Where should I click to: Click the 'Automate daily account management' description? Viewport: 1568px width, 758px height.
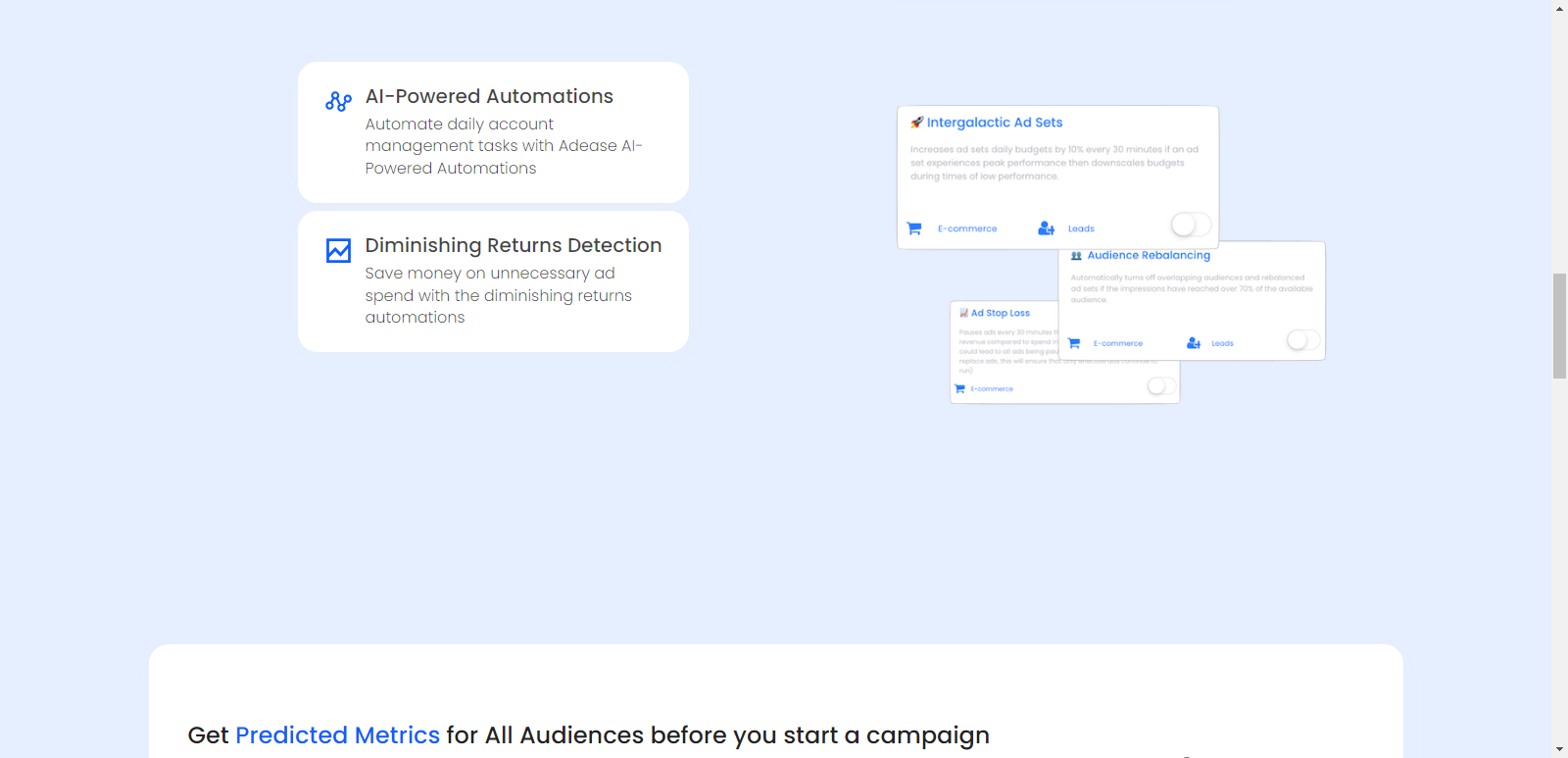504,146
